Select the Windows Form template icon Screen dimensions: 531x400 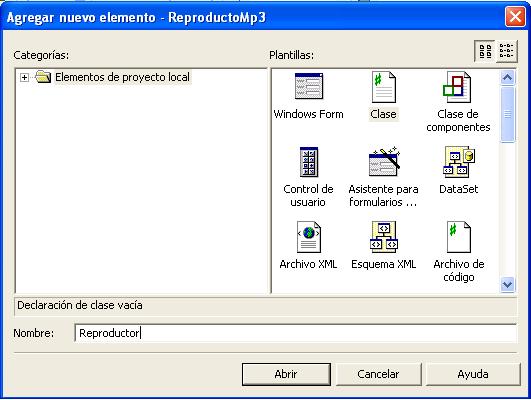coord(309,86)
